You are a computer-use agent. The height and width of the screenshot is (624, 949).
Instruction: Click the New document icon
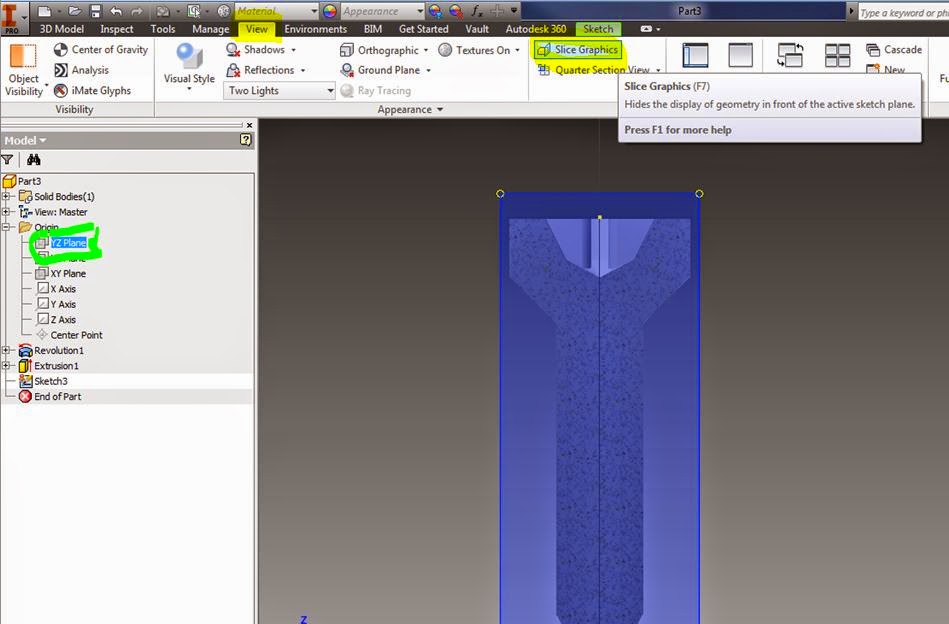coord(44,11)
